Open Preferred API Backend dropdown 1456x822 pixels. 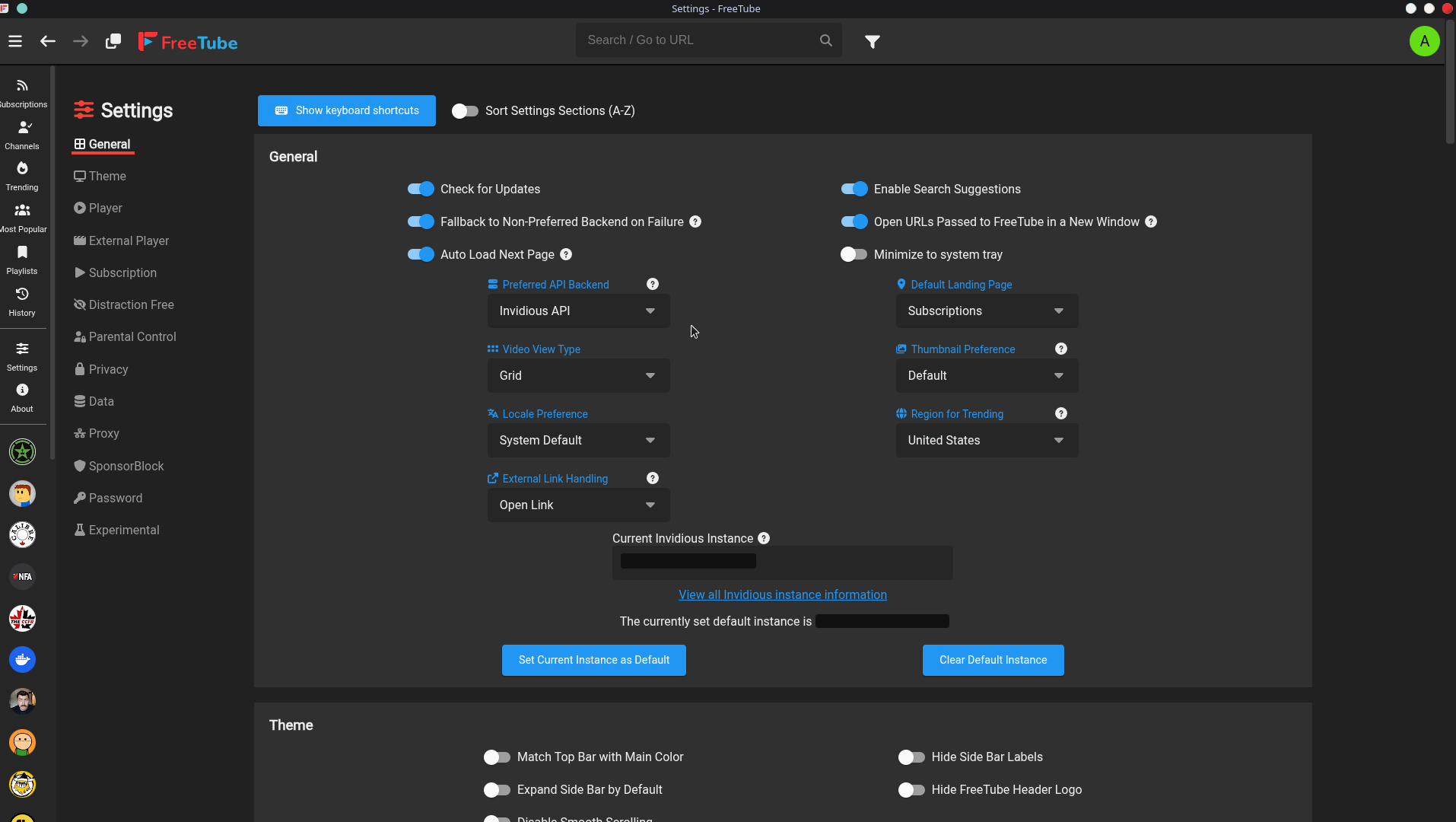tap(579, 311)
